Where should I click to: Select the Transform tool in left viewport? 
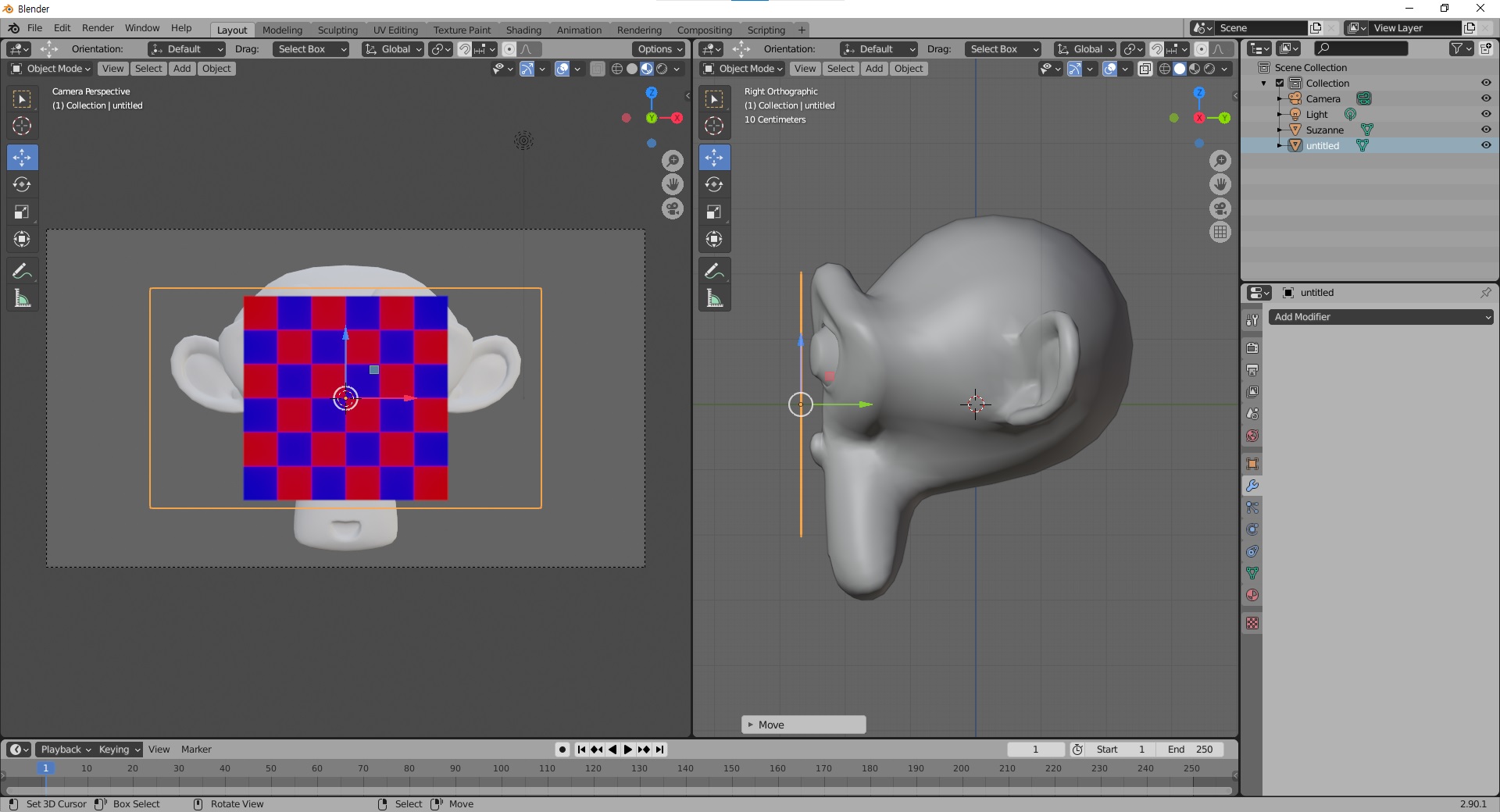point(22,239)
